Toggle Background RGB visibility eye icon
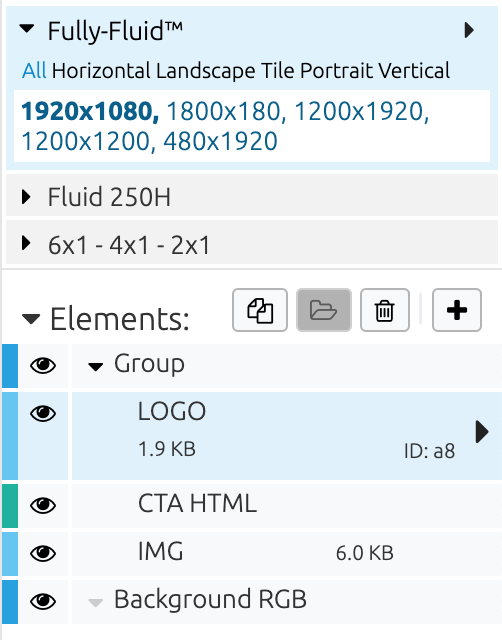 (x=43, y=601)
